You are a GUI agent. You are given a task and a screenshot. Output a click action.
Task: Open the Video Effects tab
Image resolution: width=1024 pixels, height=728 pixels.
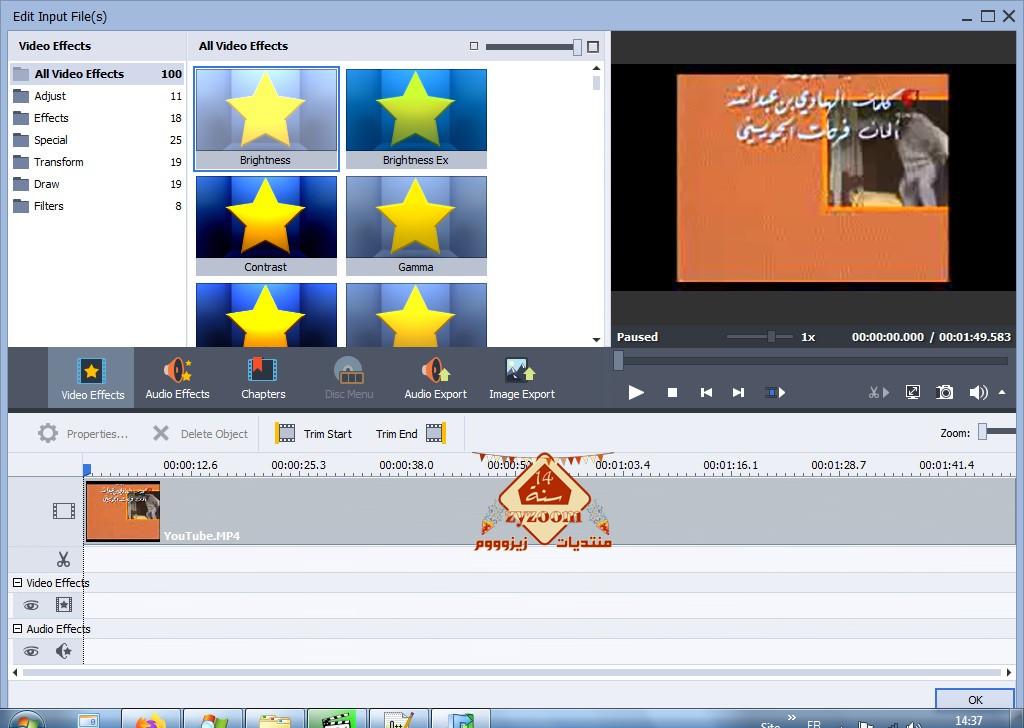91,378
